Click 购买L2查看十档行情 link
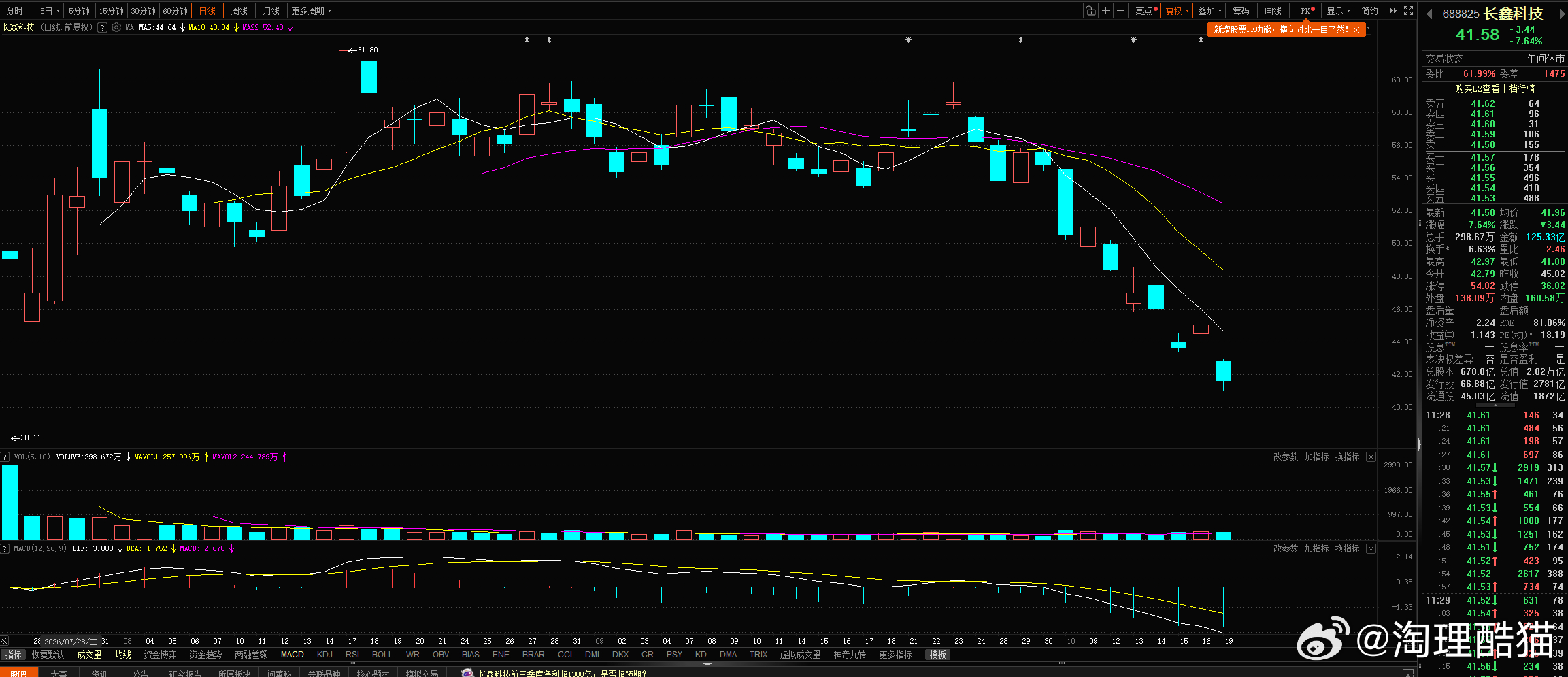This screenshot has width=1568, height=677. click(1495, 88)
